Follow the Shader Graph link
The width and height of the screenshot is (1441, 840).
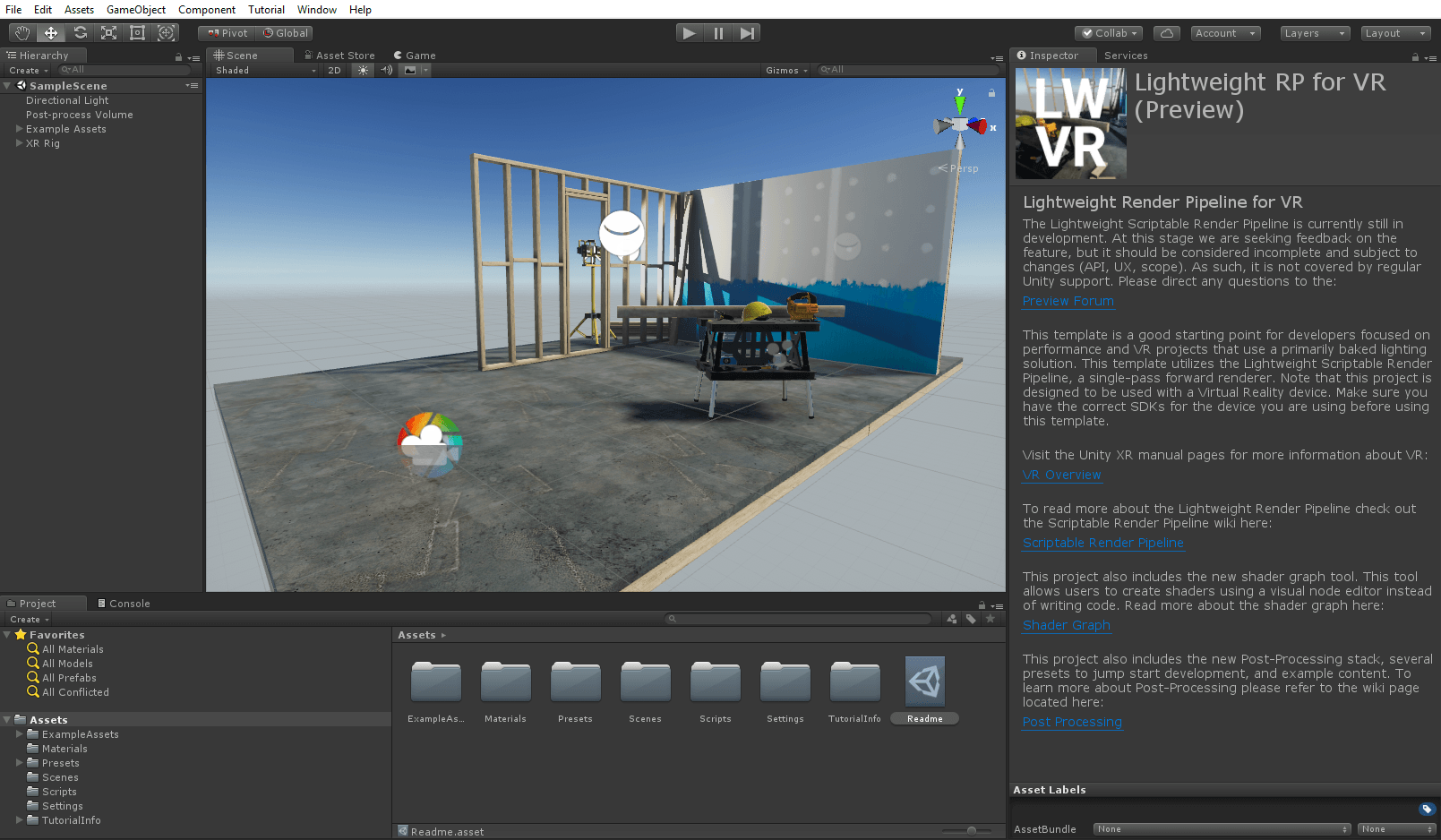[x=1066, y=624]
